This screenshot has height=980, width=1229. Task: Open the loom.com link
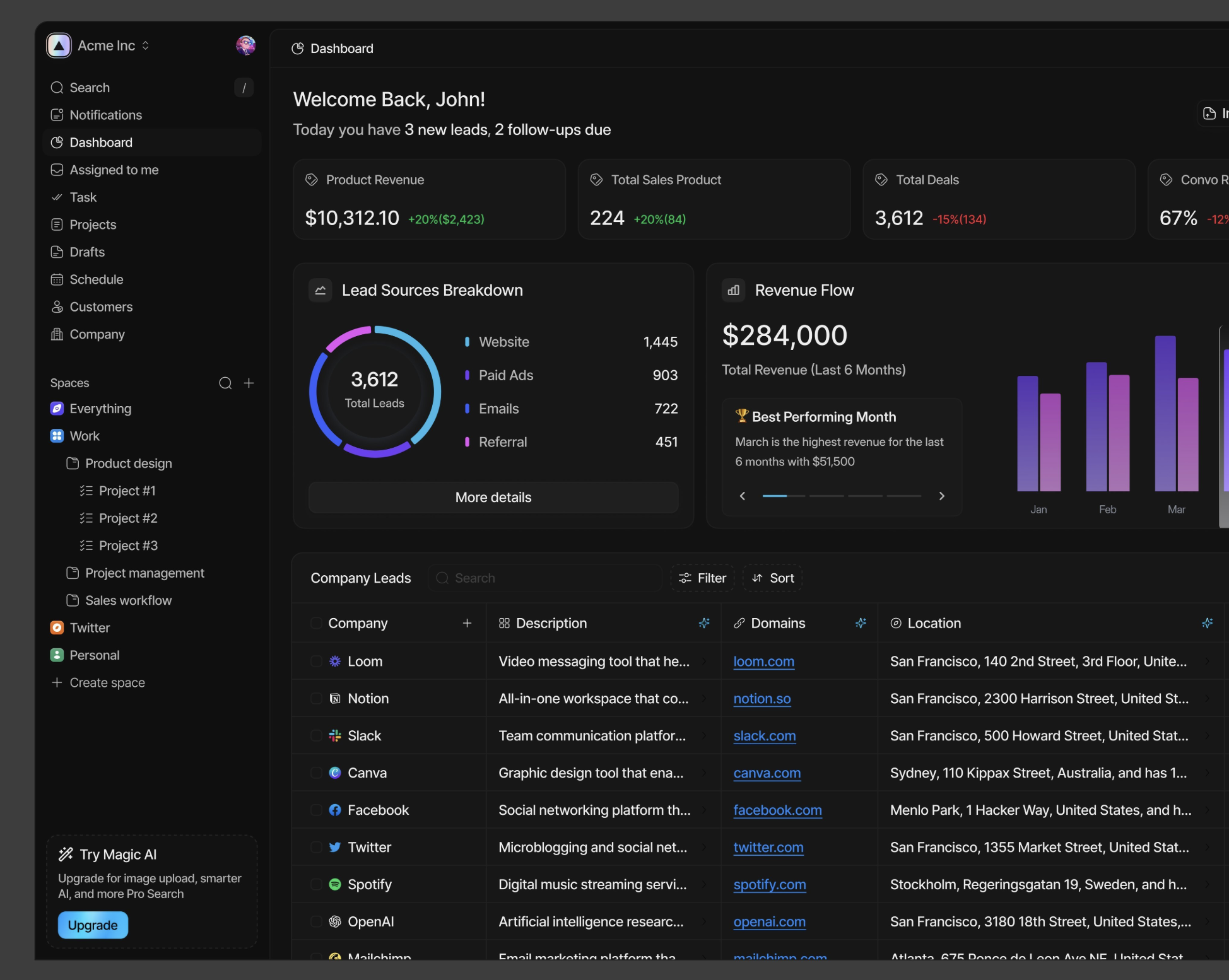[x=763, y=661]
